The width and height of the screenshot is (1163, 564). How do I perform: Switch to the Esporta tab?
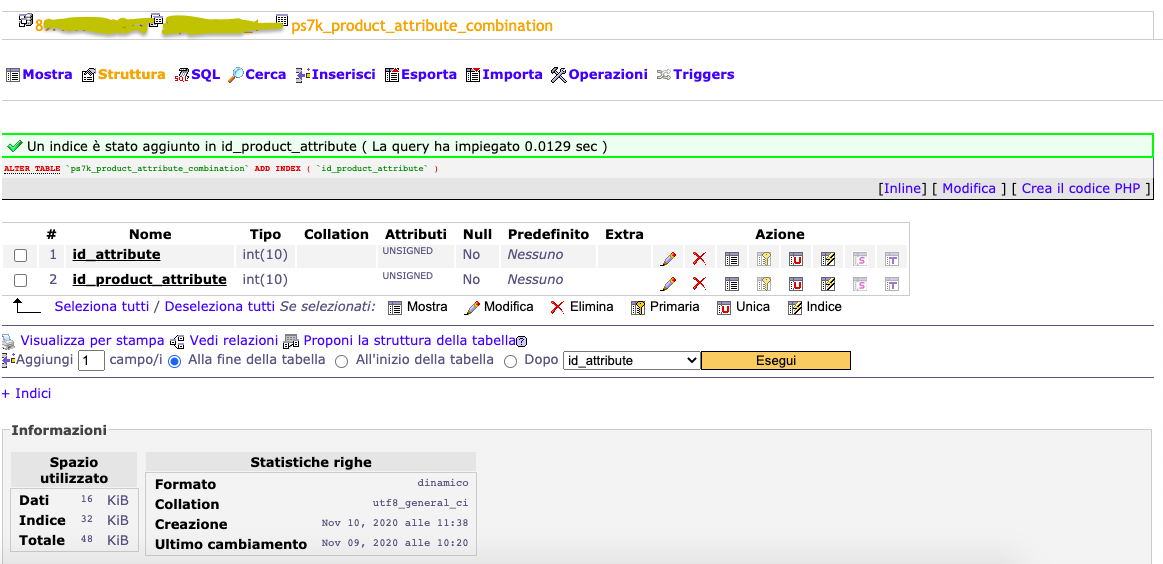pyautogui.click(x=421, y=74)
